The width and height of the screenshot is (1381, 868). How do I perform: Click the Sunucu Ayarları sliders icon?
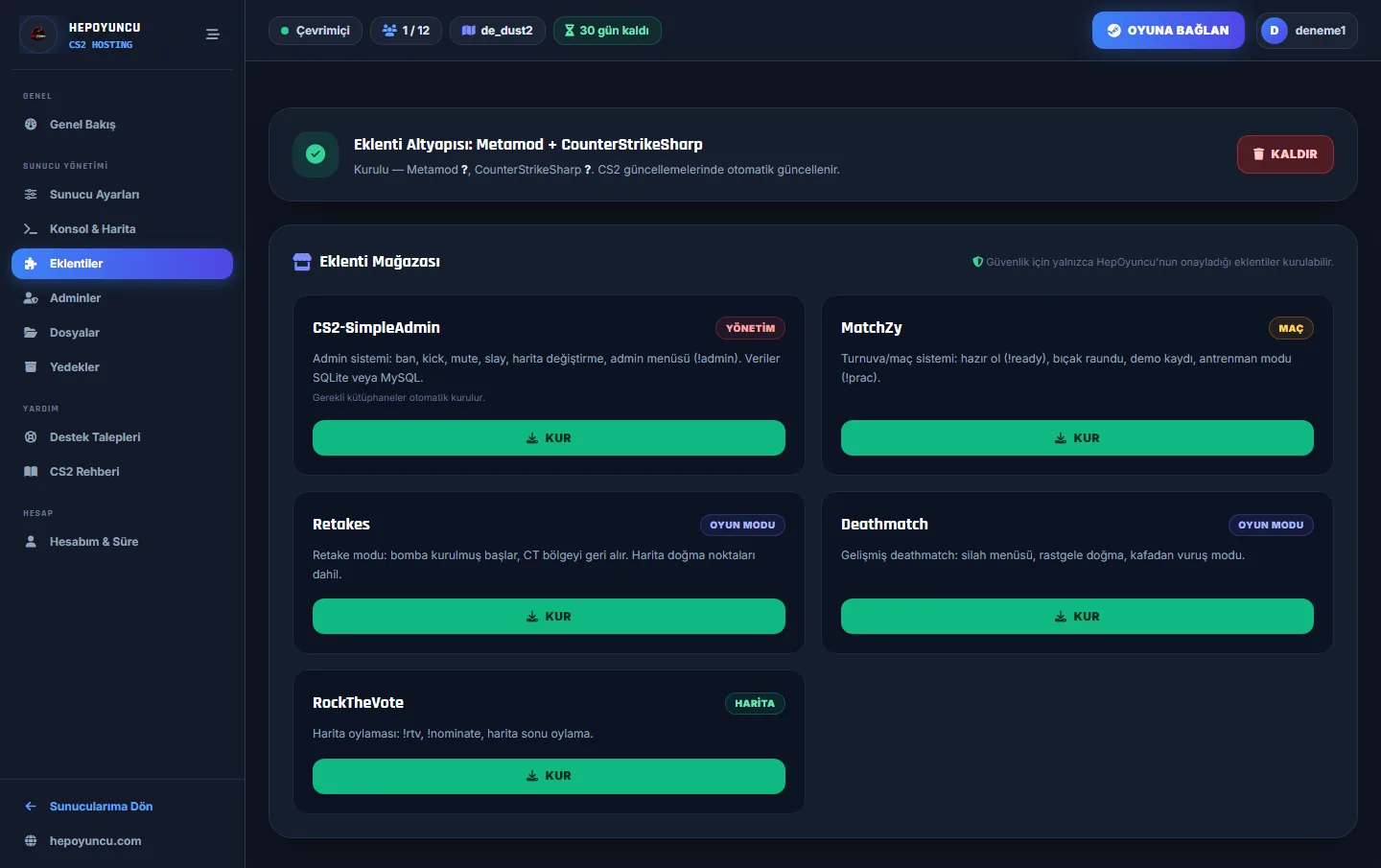tap(31, 195)
